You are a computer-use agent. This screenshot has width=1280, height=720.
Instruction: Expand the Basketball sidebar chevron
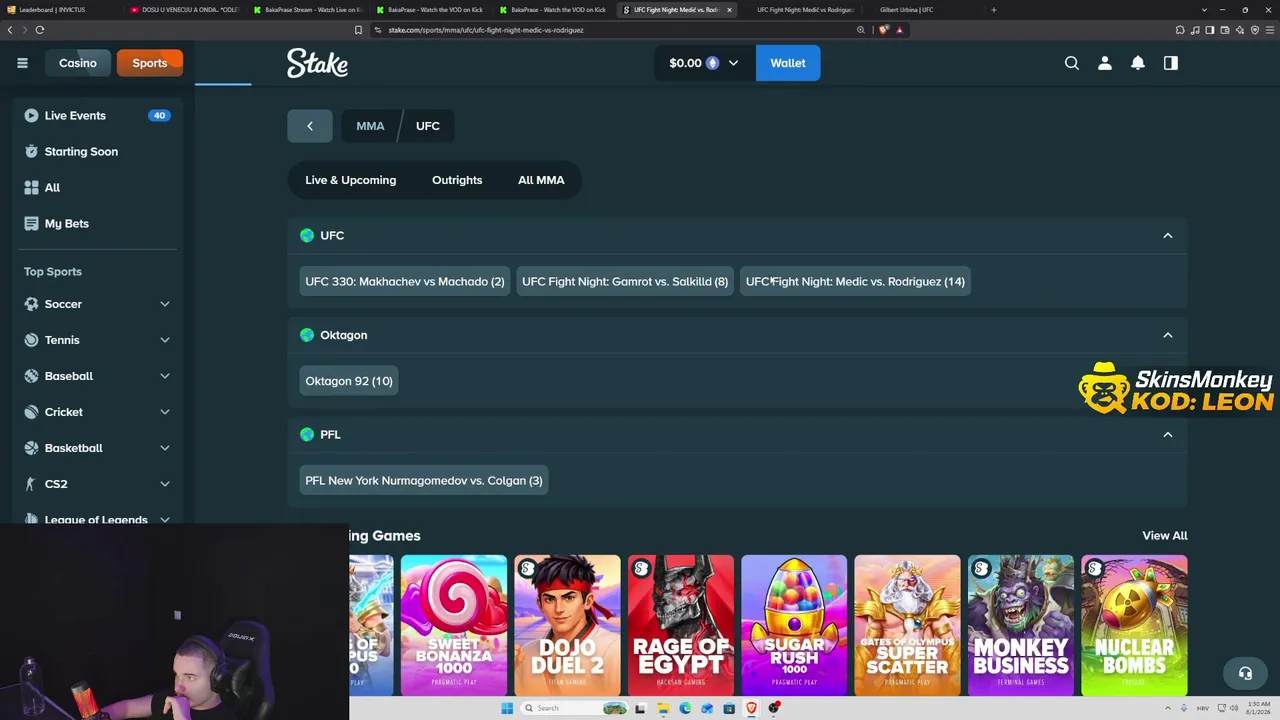tap(165, 448)
